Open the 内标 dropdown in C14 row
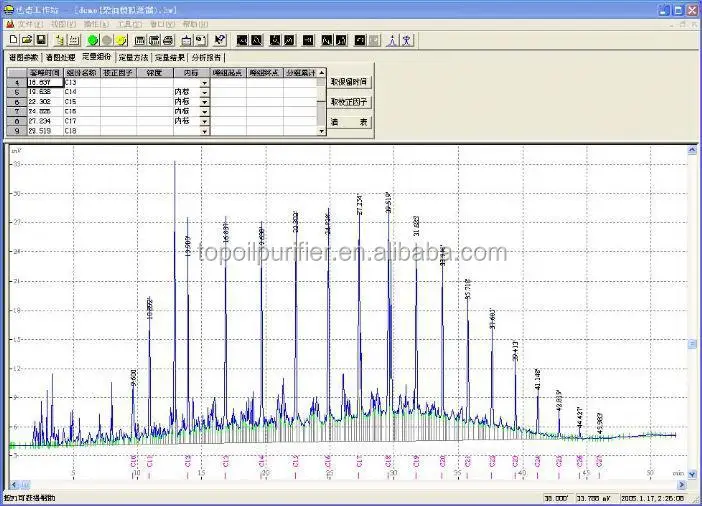 pyautogui.click(x=205, y=92)
